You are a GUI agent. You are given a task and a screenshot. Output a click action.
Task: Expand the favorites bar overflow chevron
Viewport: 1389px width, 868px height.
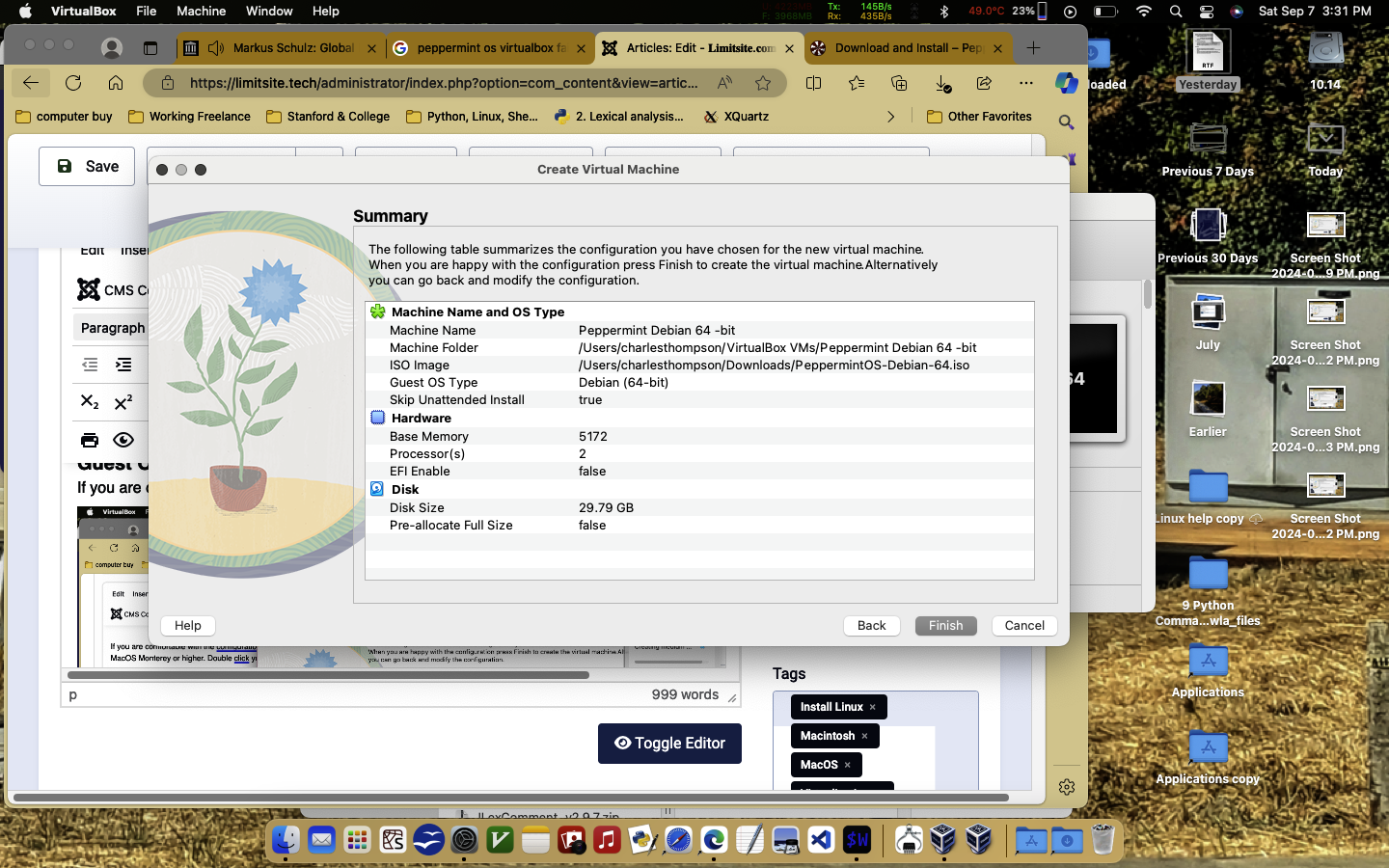pyautogui.click(x=890, y=117)
